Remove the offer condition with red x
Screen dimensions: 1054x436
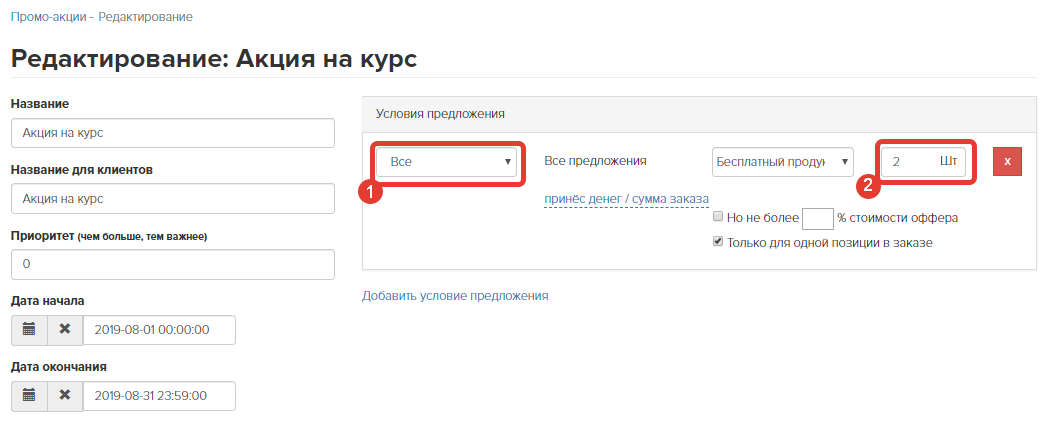(x=1007, y=162)
